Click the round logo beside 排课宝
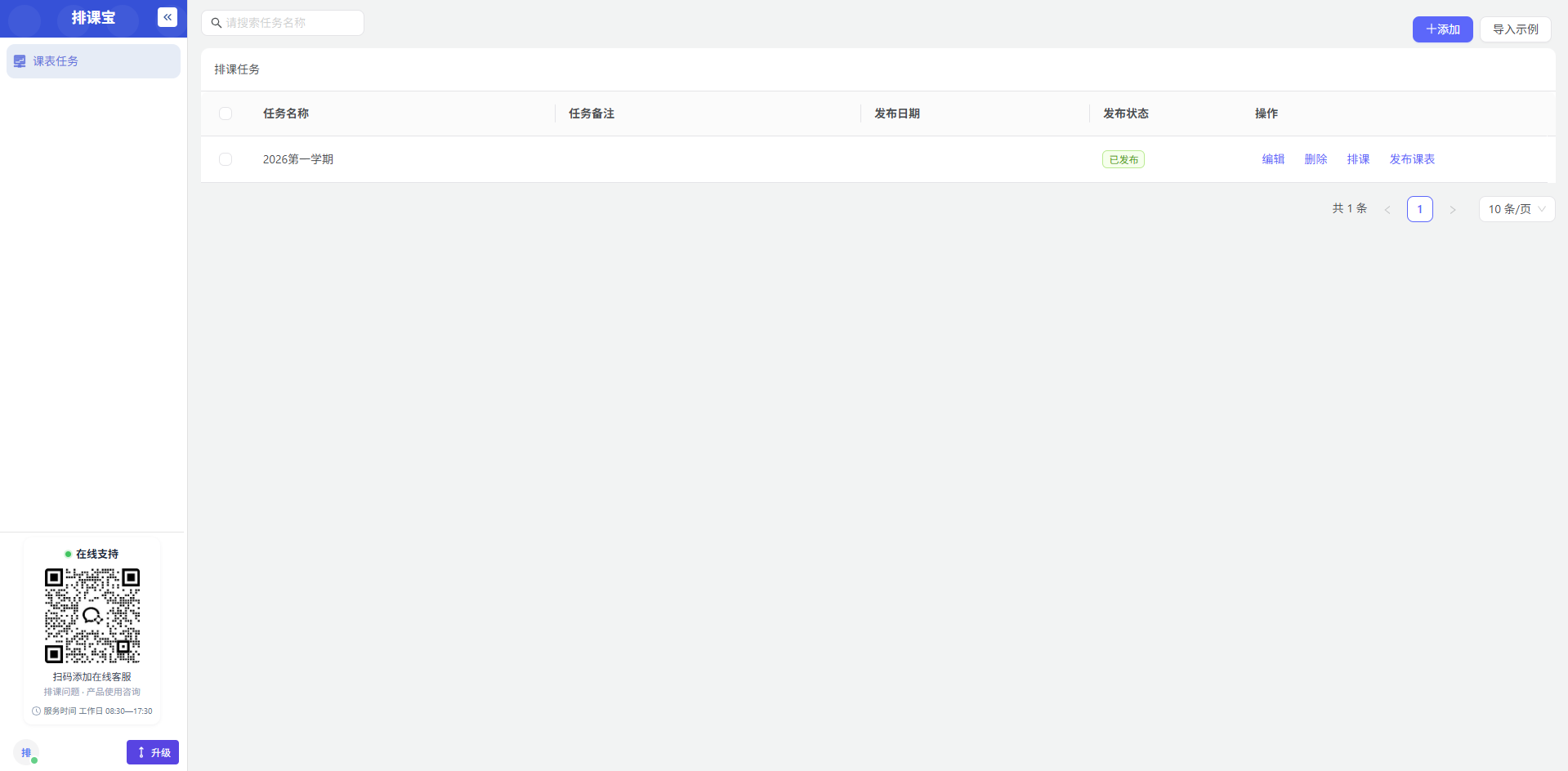The width and height of the screenshot is (1568, 771). [x=25, y=20]
